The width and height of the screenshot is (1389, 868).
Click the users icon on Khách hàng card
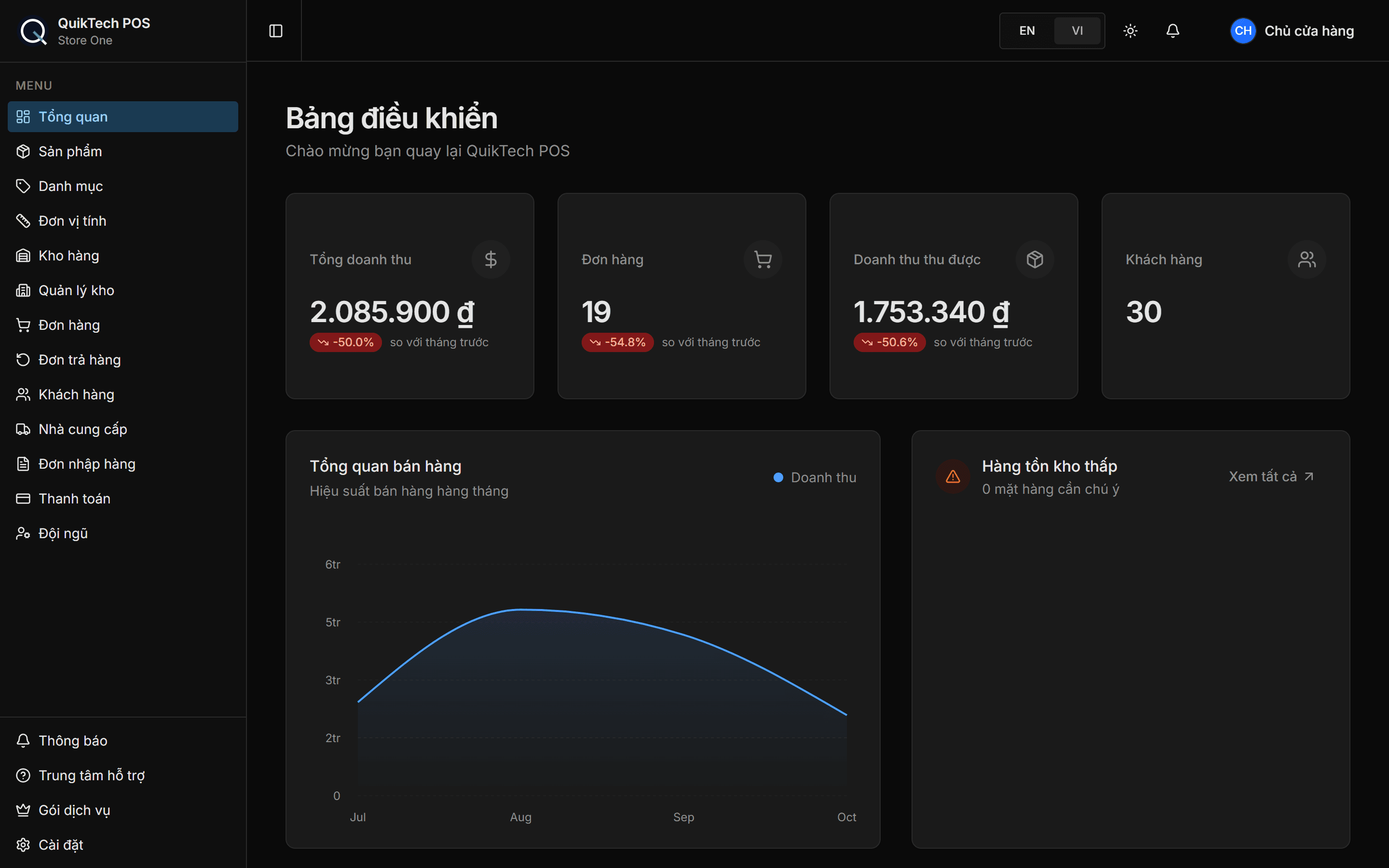(1307, 259)
